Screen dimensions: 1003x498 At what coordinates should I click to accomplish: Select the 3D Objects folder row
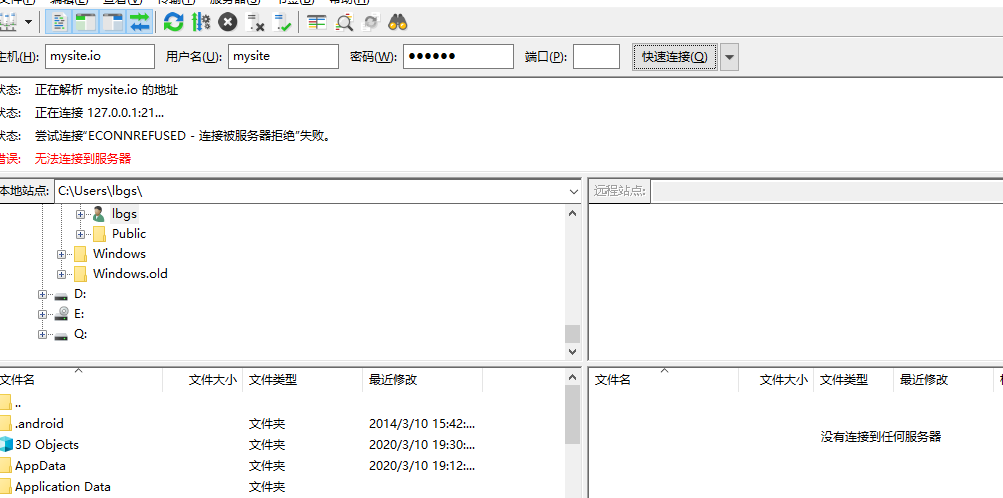coord(281,444)
